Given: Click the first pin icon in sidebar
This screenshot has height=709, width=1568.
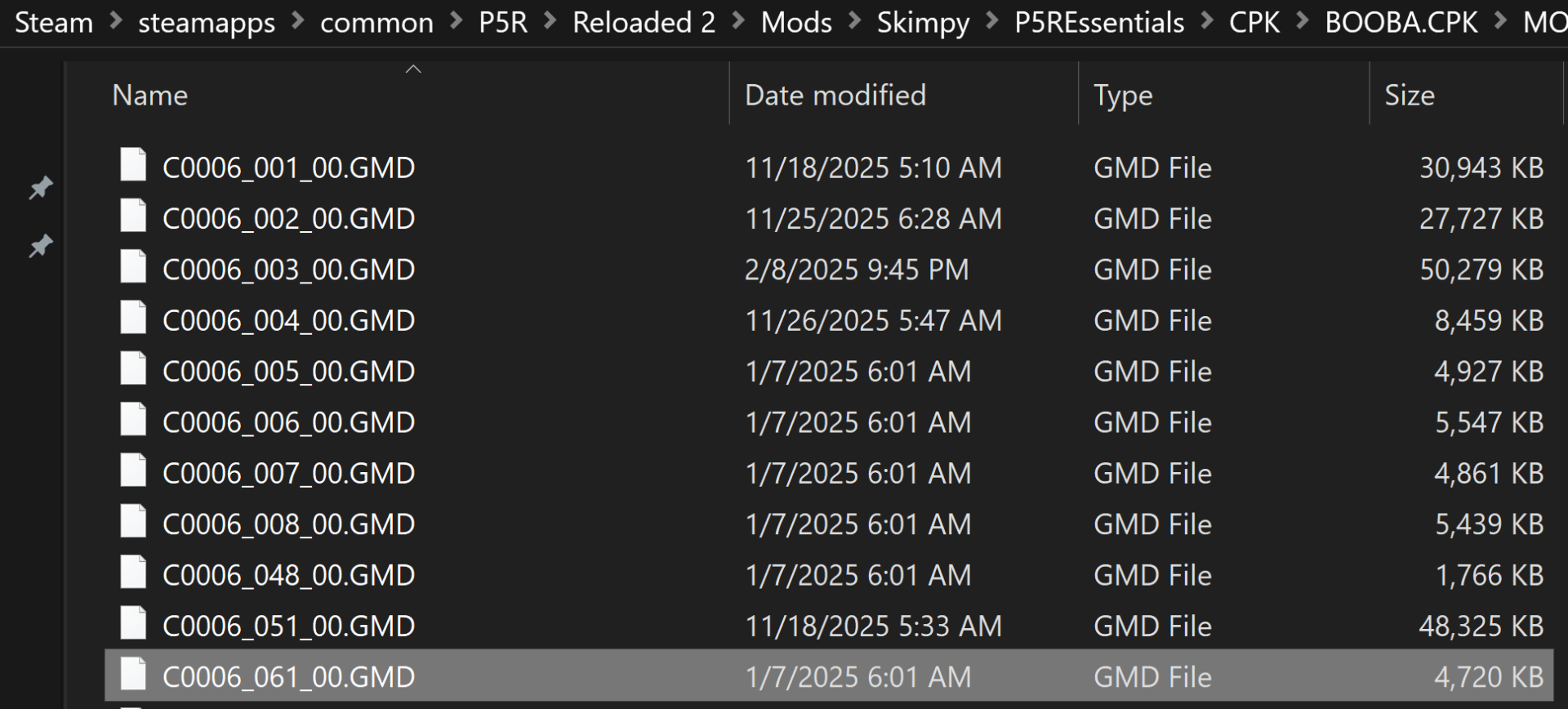Looking at the screenshot, I should 41,188.
